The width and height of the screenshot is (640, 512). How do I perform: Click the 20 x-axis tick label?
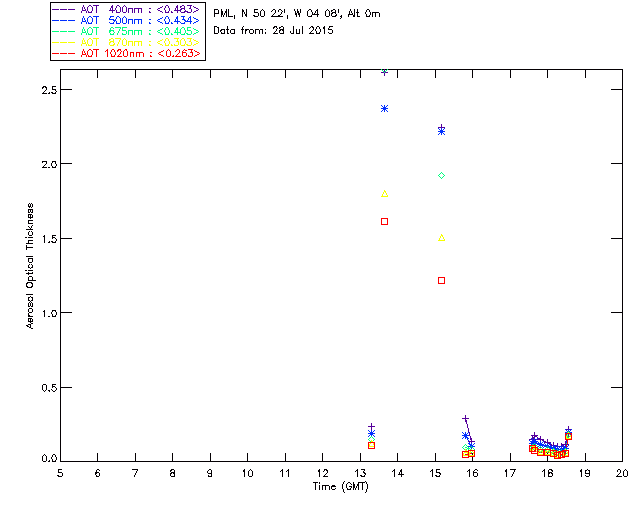tap(622, 474)
